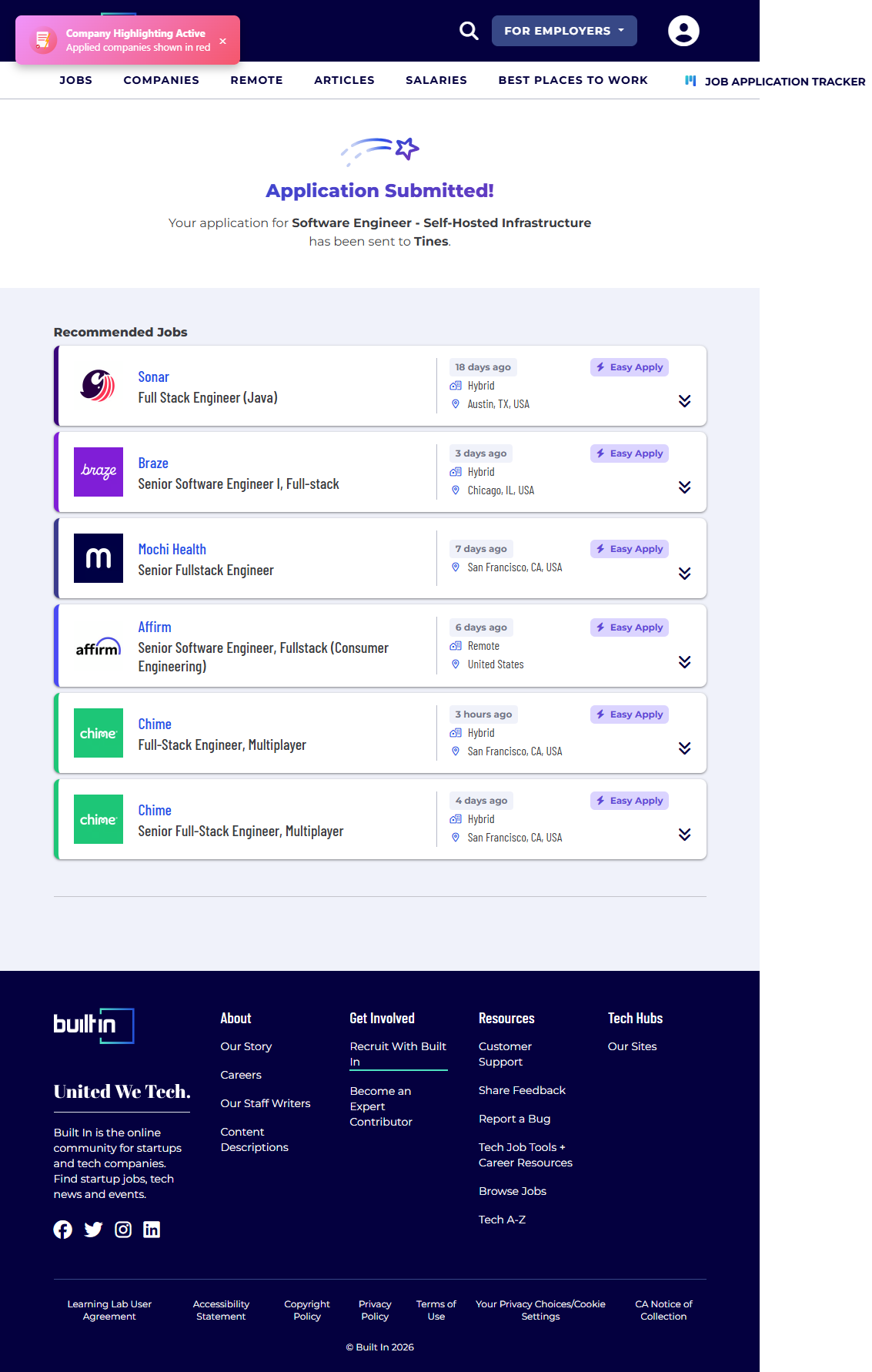Go to the Companies nav tab
Image resolution: width=872 pixels, height=1372 pixels.
pyautogui.click(x=161, y=80)
